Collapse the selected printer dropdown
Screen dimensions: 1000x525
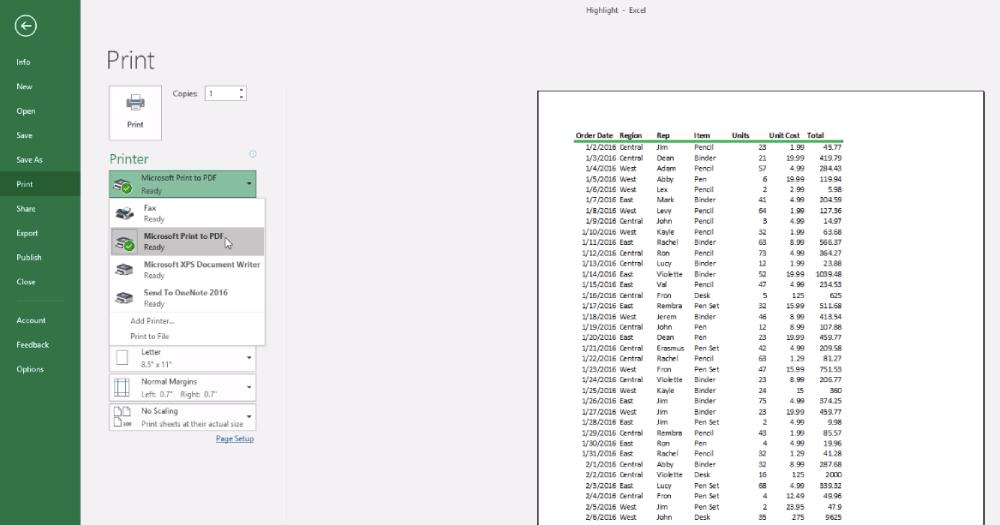coord(248,184)
